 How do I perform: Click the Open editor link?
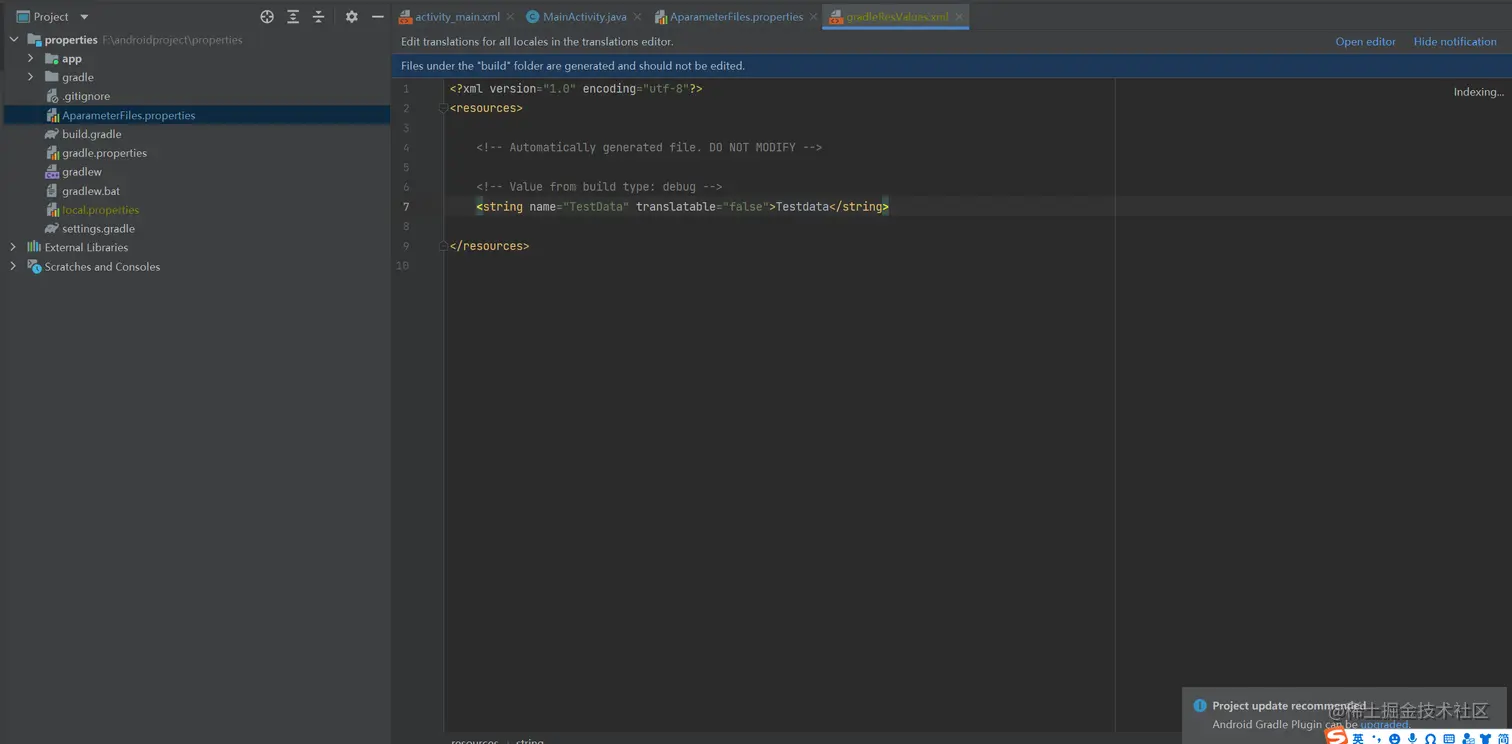coord(1366,42)
